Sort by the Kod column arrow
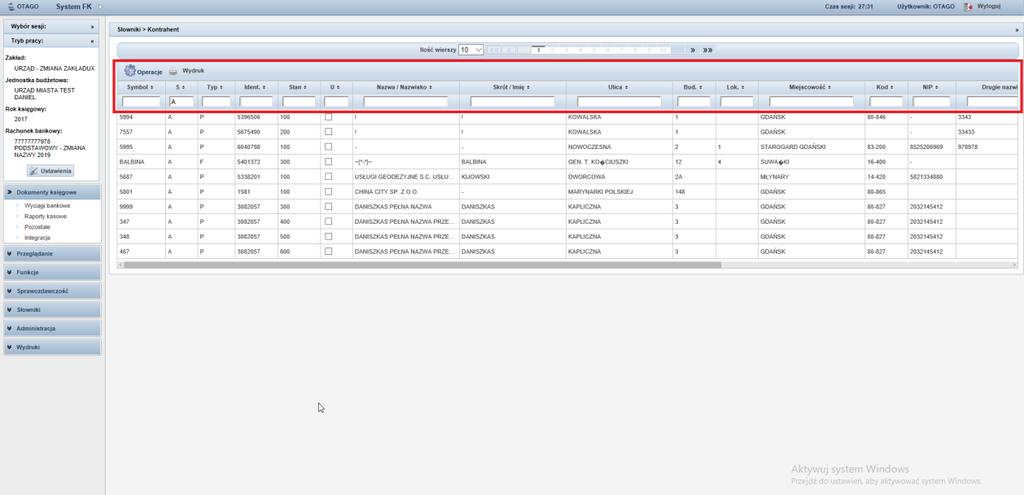Screen dimensions: 1024x495 [x=894, y=87]
